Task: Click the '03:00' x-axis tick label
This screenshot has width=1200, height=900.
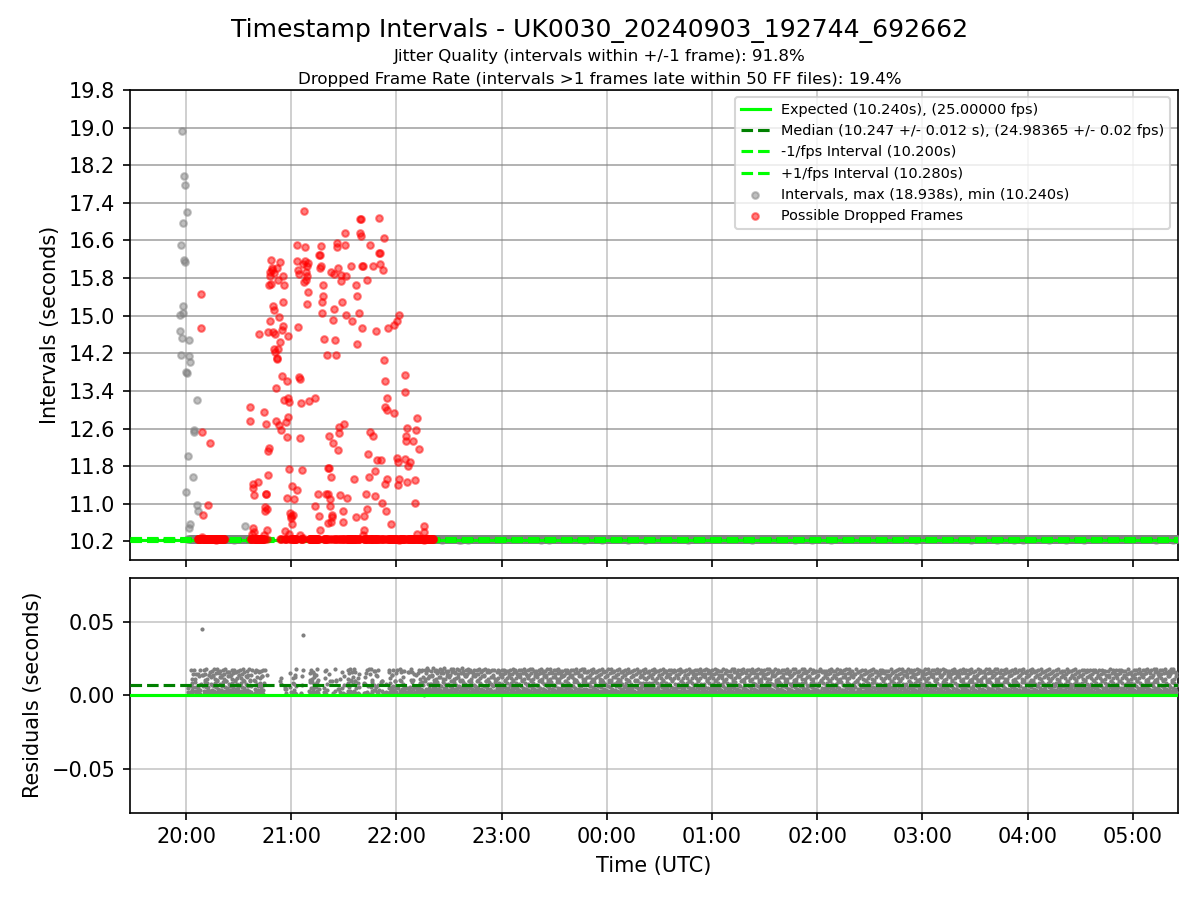Action: [x=922, y=836]
